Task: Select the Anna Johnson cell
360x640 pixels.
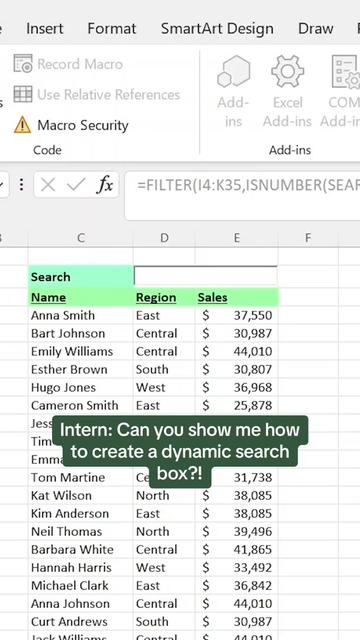Action: (x=81, y=603)
